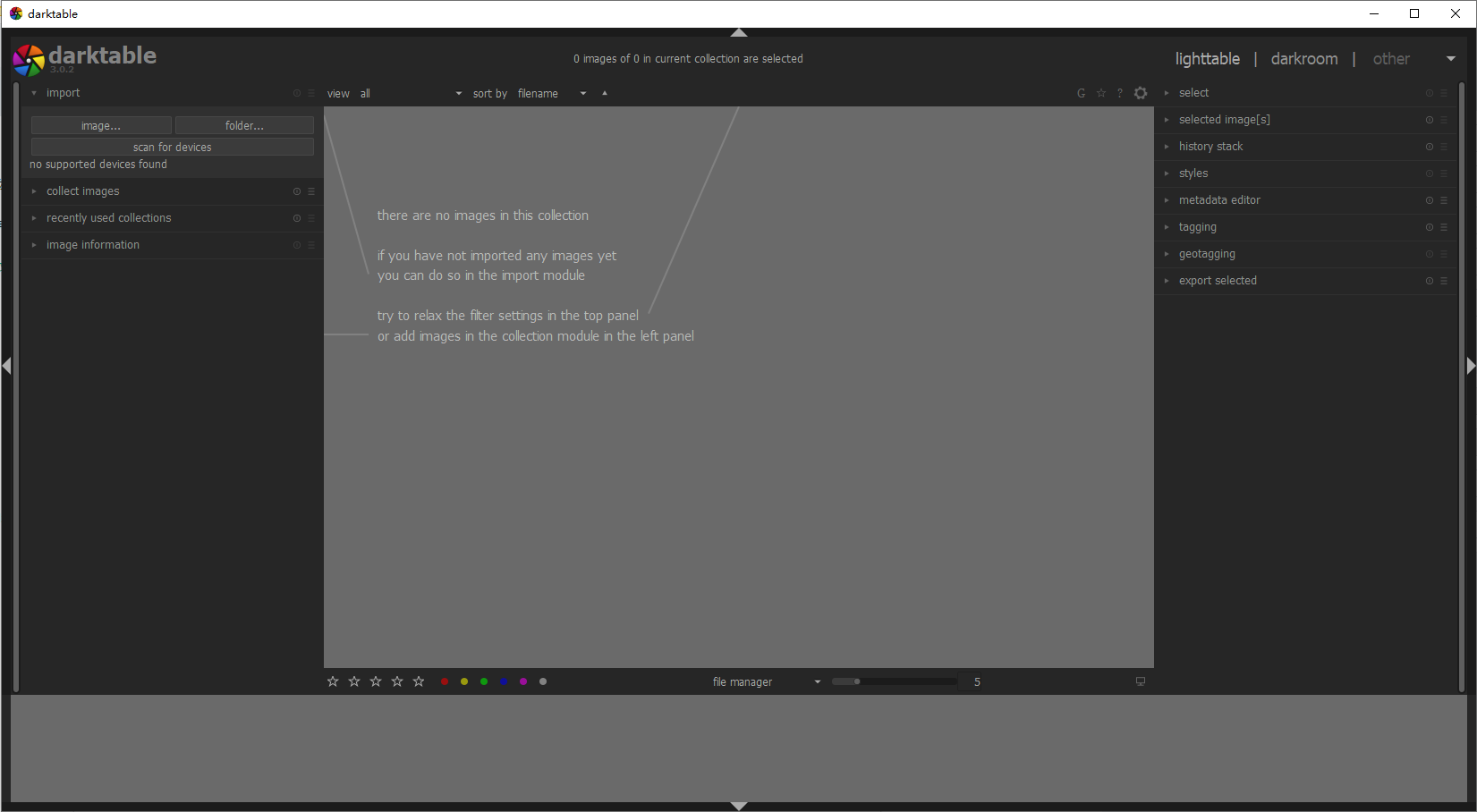Click the first rating star
This screenshot has height=812, width=1477.
[x=333, y=681]
